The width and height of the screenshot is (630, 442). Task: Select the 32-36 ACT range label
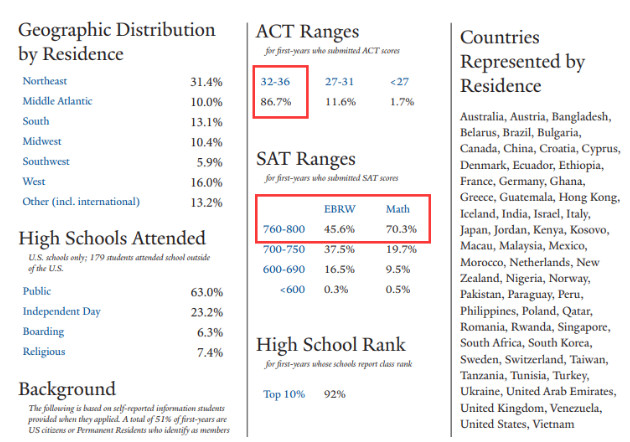(x=276, y=82)
